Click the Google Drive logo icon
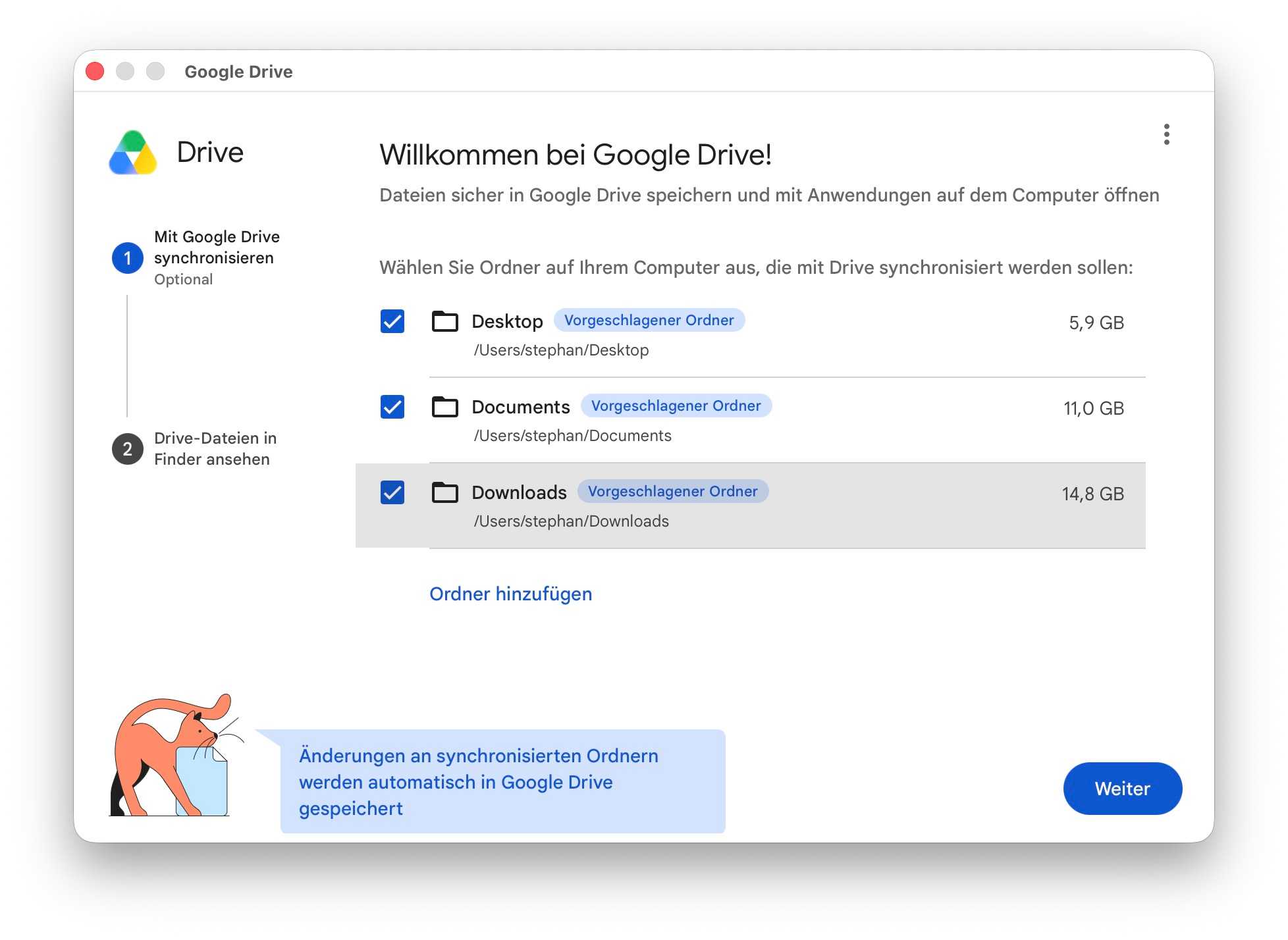 pos(133,153)
